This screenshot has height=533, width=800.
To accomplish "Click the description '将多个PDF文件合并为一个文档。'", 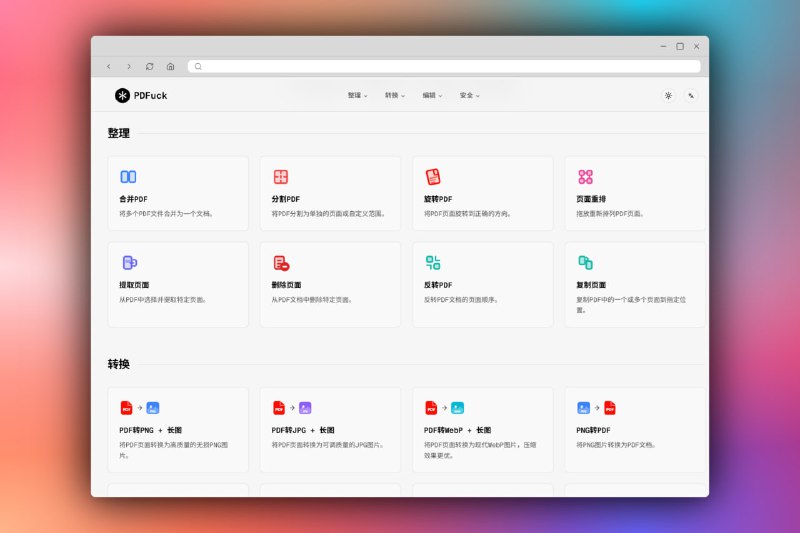I will pyautogui.click(x=166, y=214).
